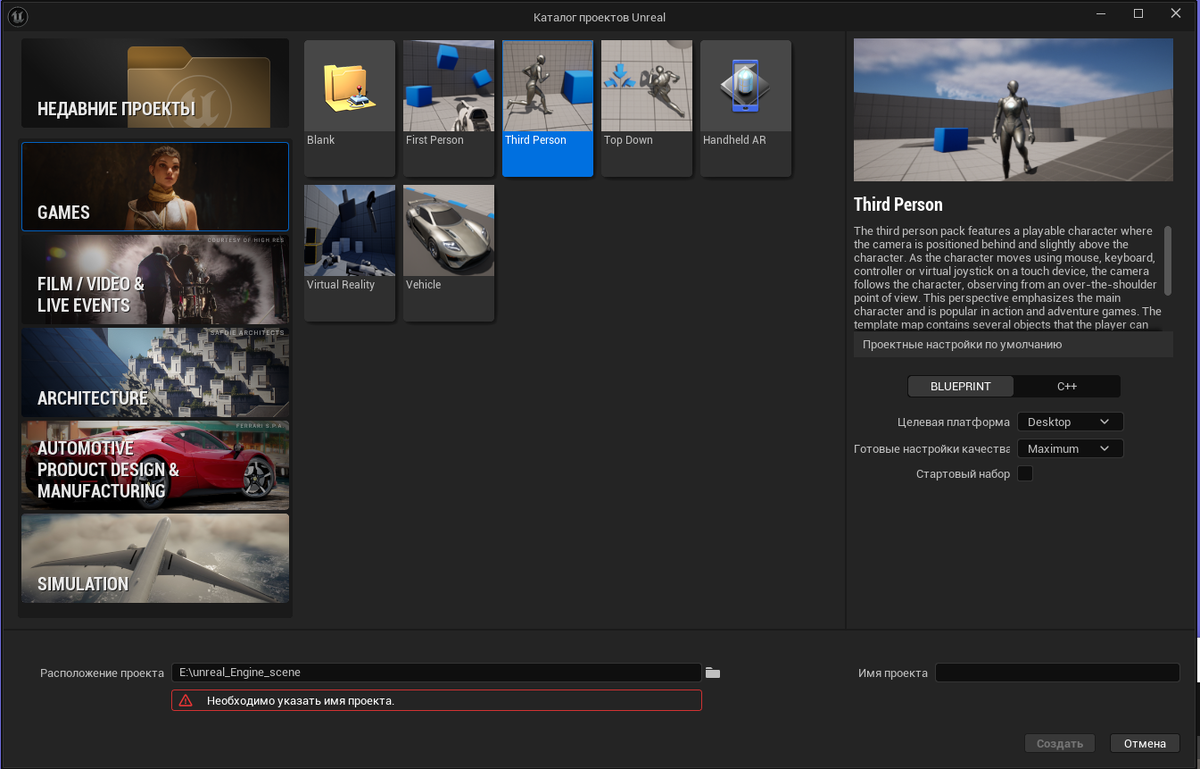
Task: Switch to the Architecture category
Action: pyautogui.click(x=155, y=372)
